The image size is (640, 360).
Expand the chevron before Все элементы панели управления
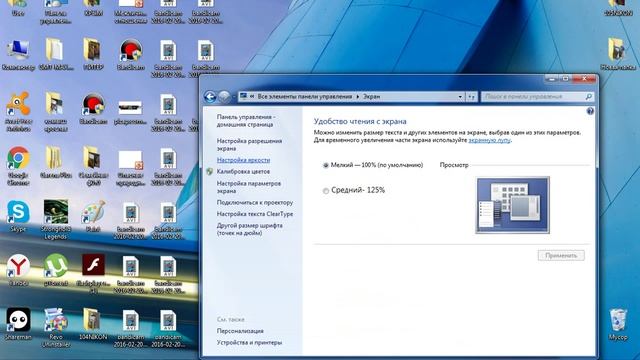(252, 97)
